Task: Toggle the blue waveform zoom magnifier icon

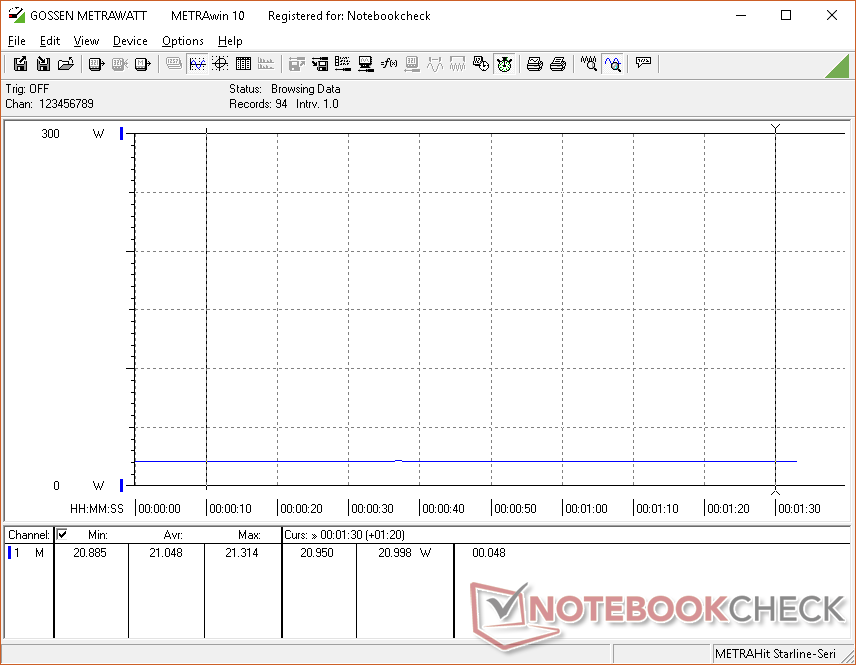Action: point(613,64)
